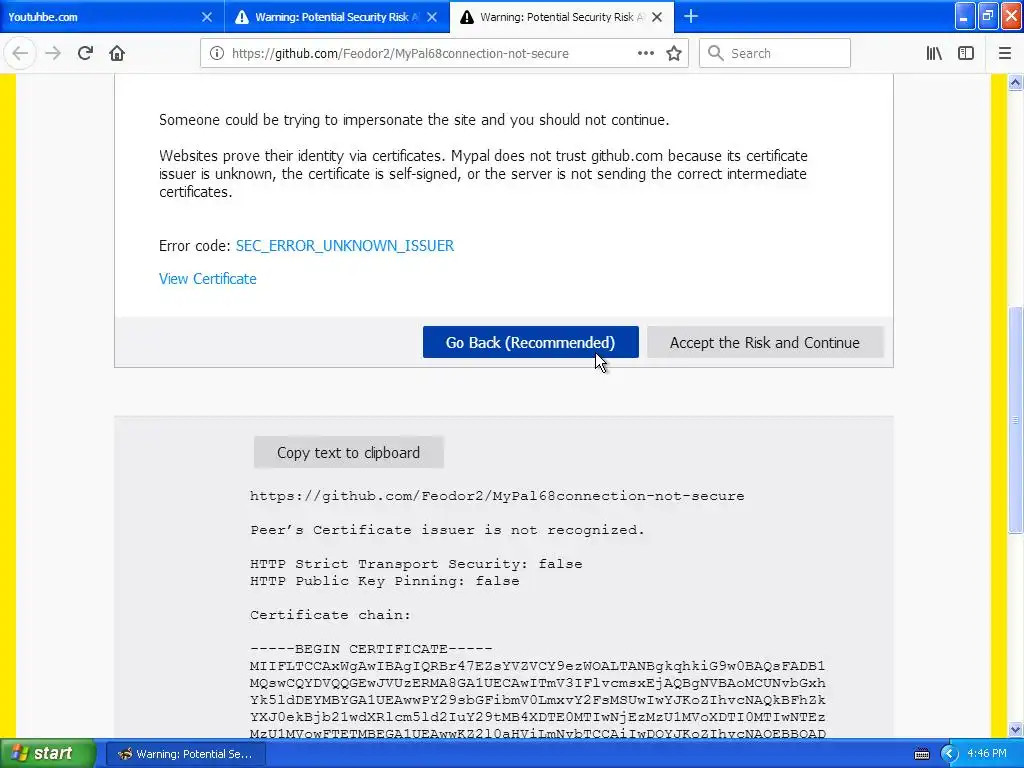The image size is (1024, 768).
Task: Switch to the middle Warning tab
Action: click(x=337, y=17)
